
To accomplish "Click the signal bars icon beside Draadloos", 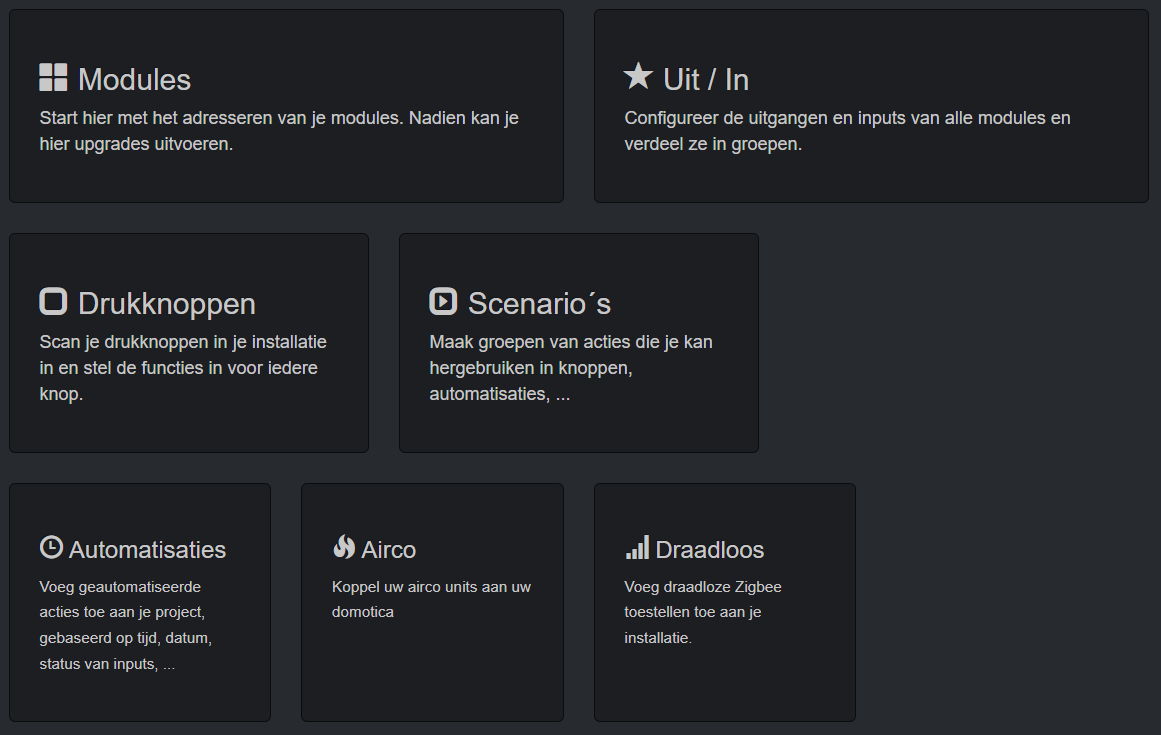I will (637, 548).
